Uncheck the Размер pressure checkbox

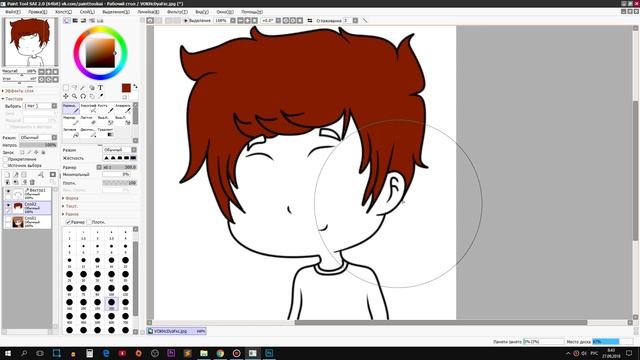point(69,222)
